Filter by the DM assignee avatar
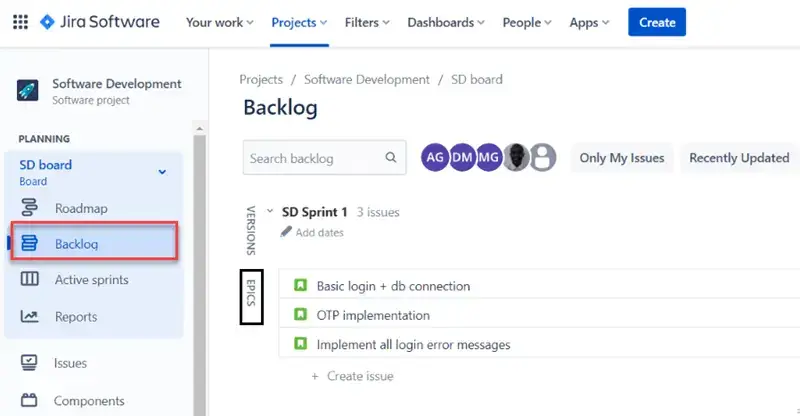Screen dimensions: 800x416 (x=462, y=157)
